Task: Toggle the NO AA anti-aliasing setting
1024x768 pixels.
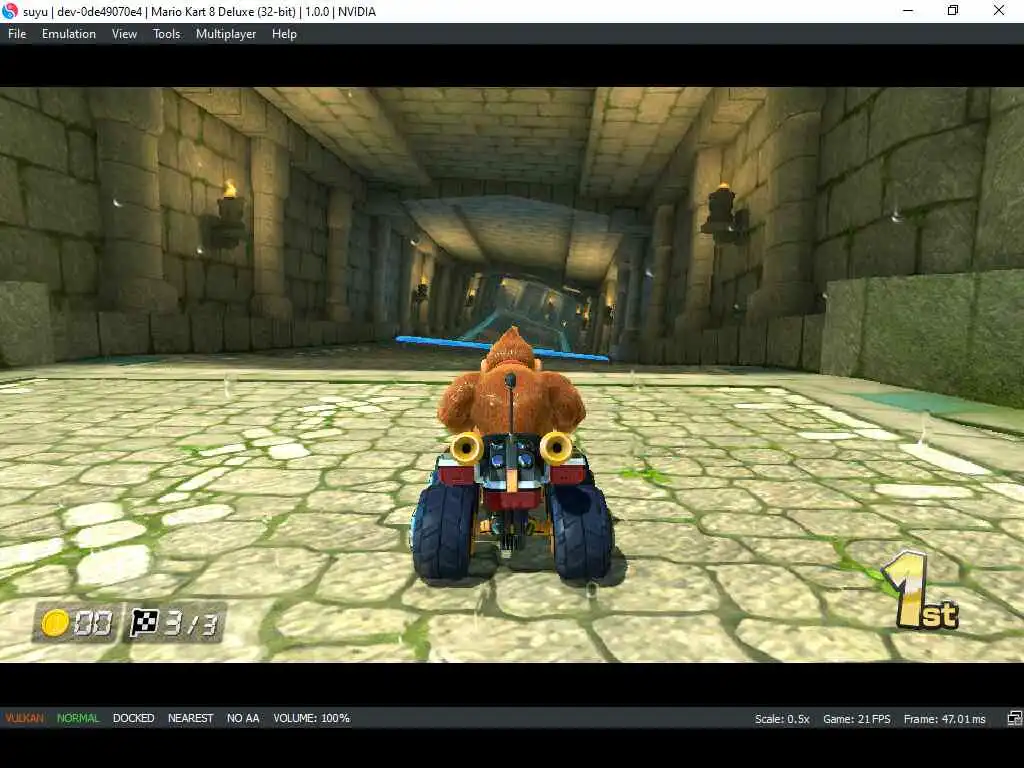Action: point(243,718)
